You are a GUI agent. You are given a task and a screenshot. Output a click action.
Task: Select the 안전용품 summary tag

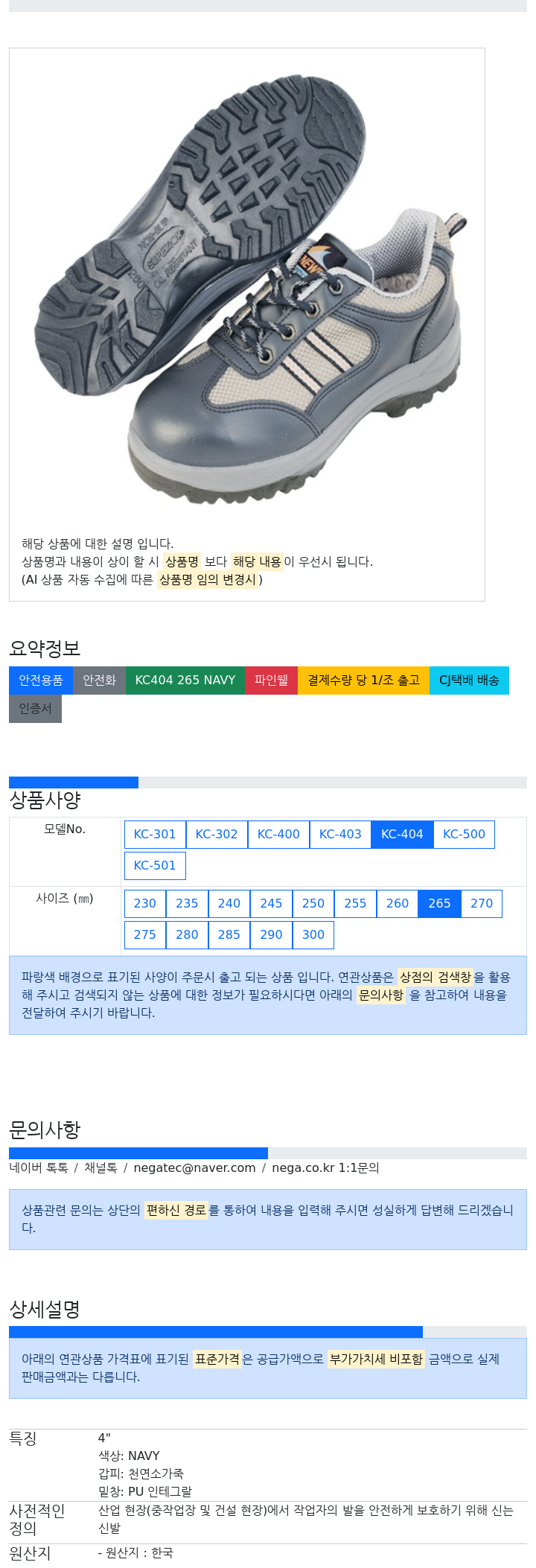[41, 681]
